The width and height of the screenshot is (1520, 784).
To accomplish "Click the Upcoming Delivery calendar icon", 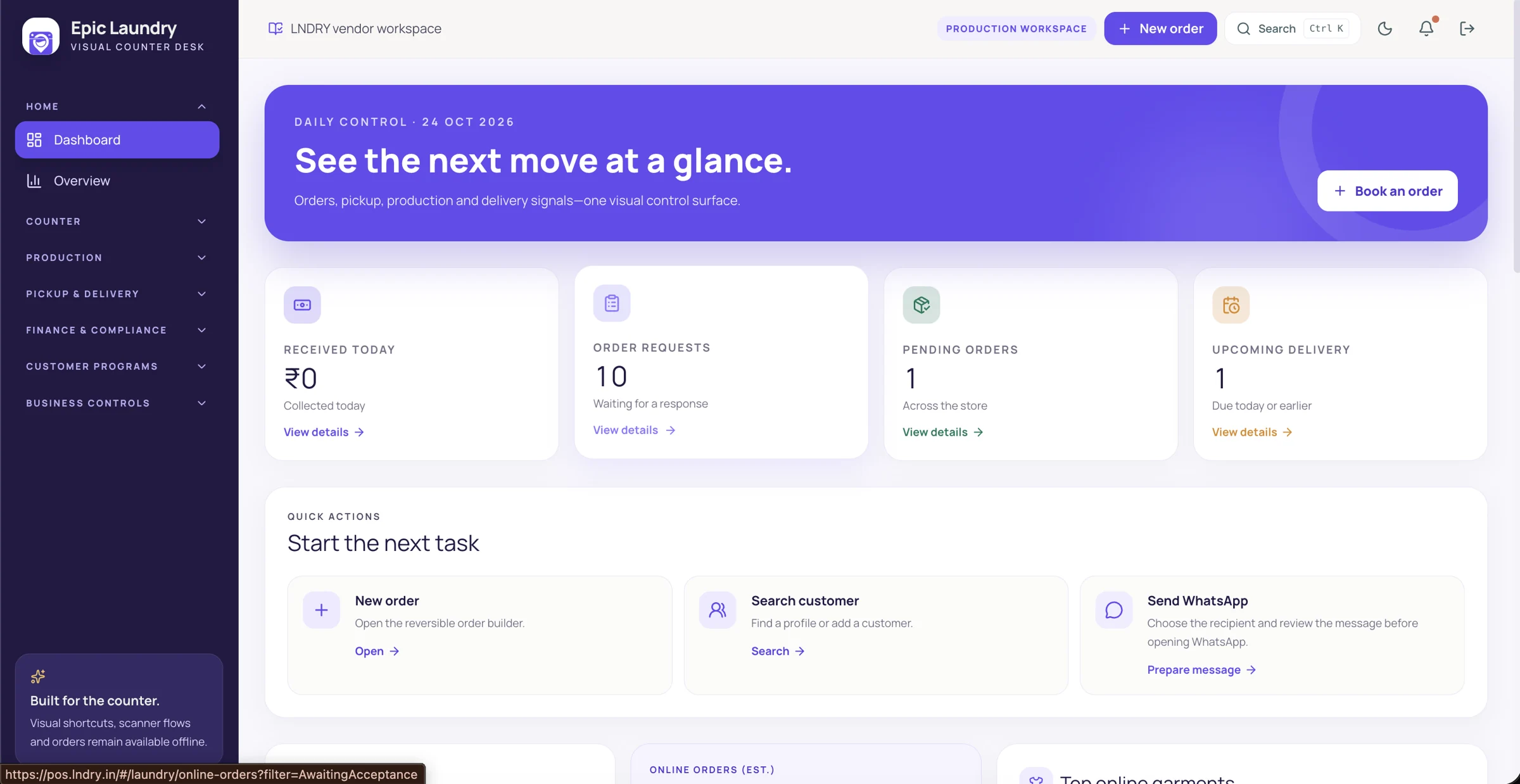I will pos(1231,305).
